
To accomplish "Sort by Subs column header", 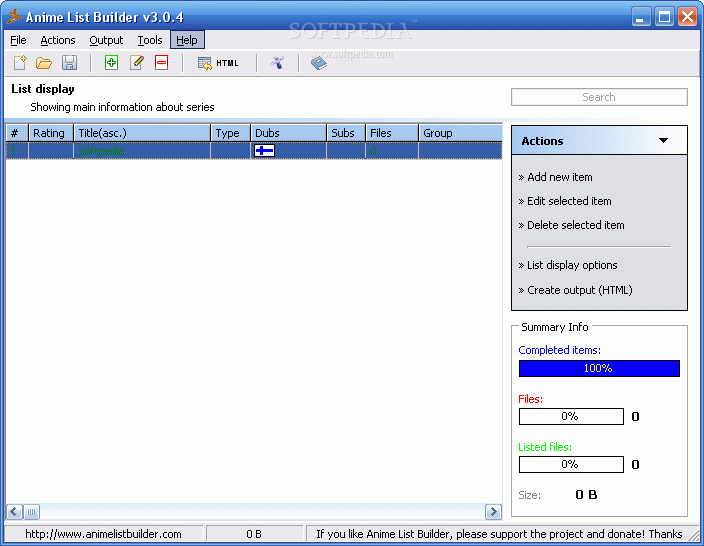I will 346,133.
